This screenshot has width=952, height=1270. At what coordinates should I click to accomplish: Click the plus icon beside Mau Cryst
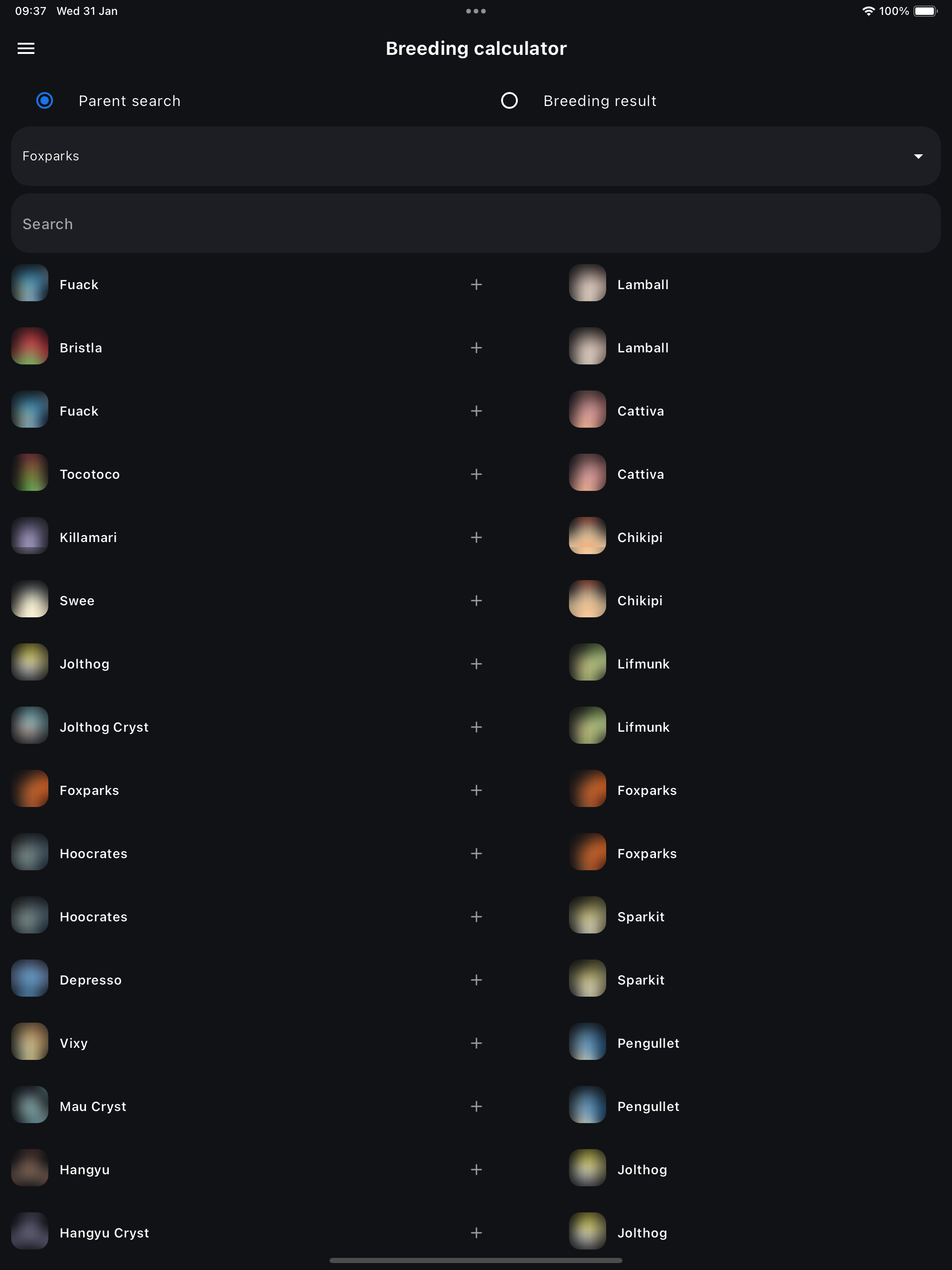click(x=476, y=1106)
